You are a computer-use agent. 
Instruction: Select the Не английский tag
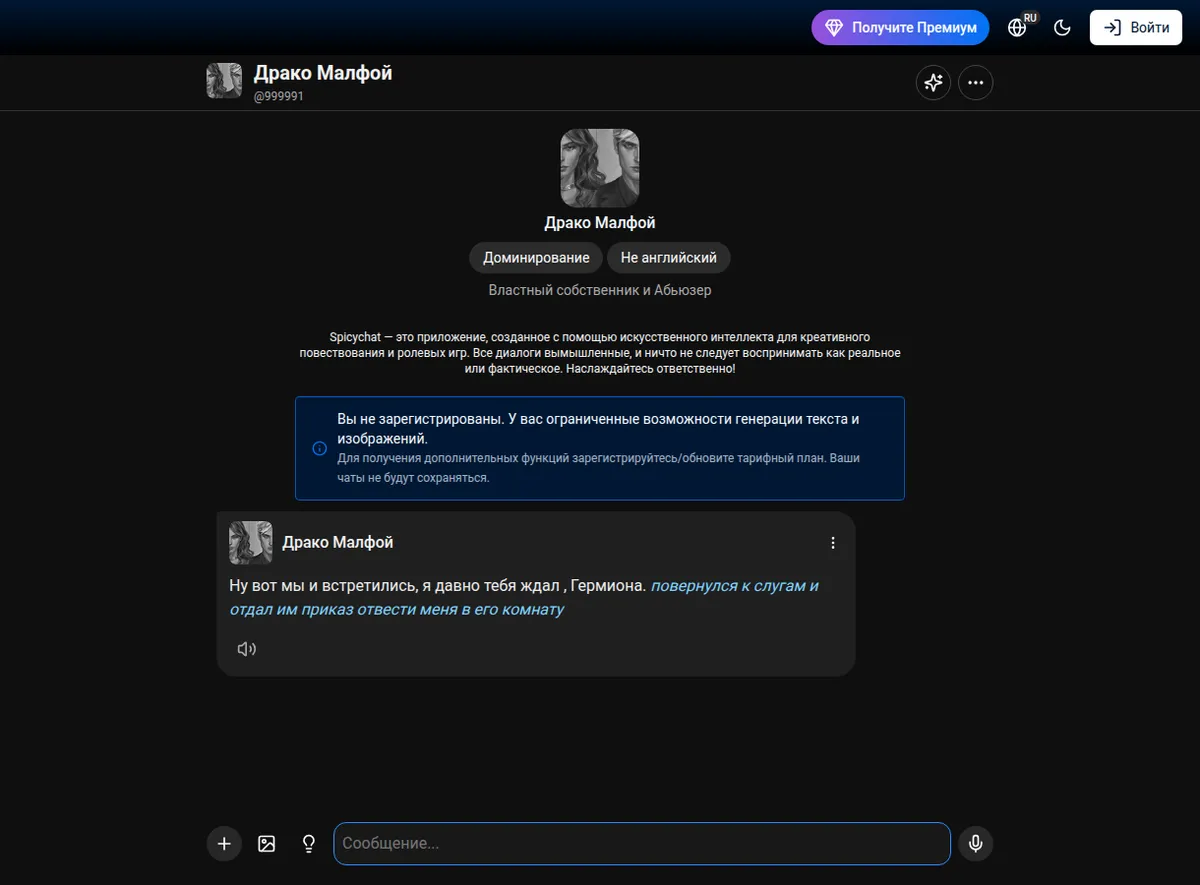669,257
